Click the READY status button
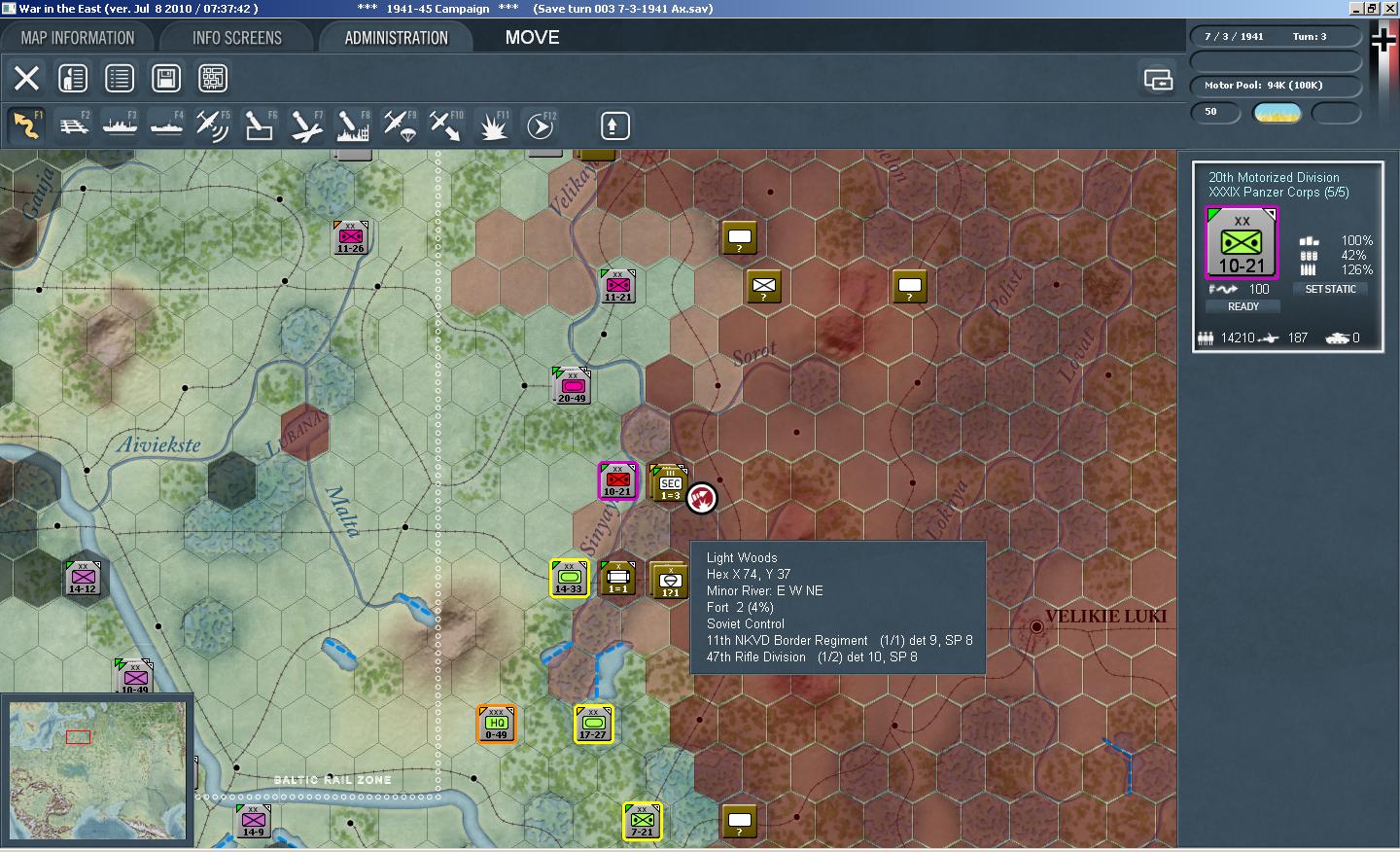Screen dimensions: 1400x852 coord(1242,306)
